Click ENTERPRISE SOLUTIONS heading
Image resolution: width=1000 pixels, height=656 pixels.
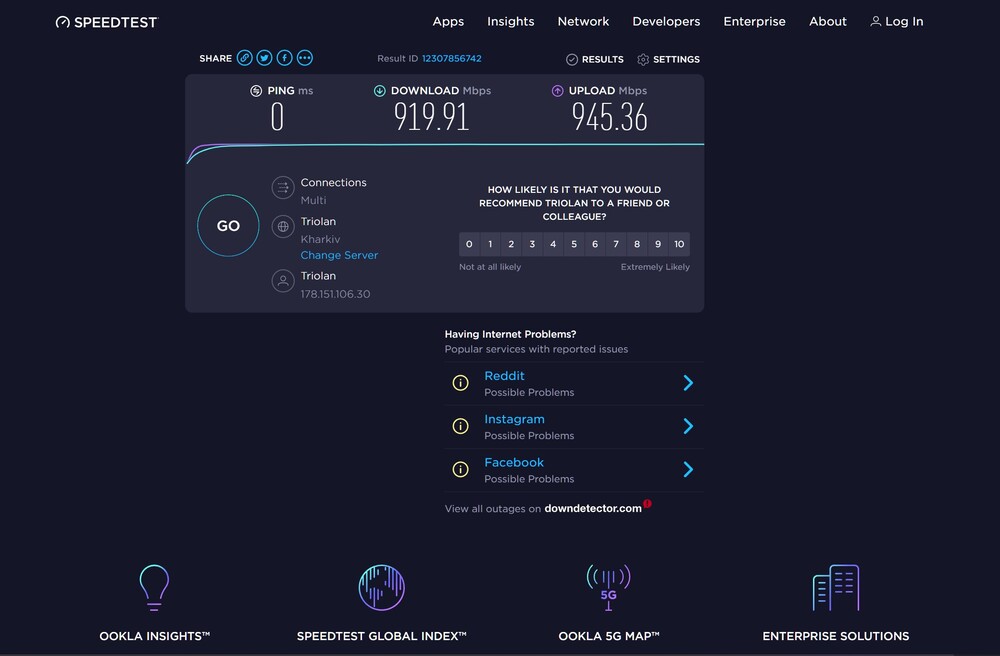pyautogui.click(x=836, y=636)
